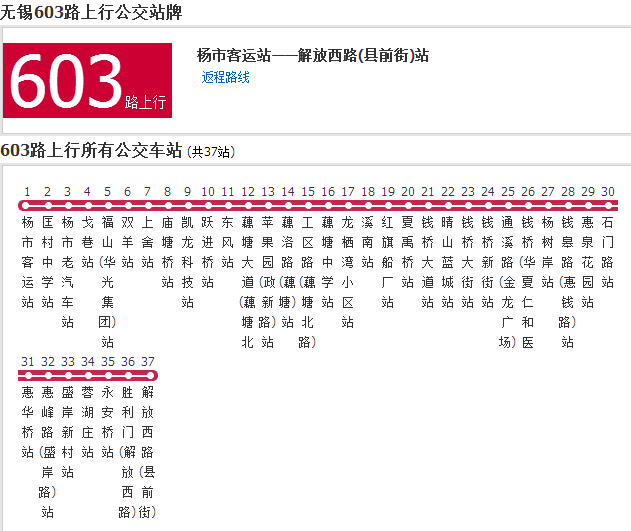Click stop number label 34

88,362
